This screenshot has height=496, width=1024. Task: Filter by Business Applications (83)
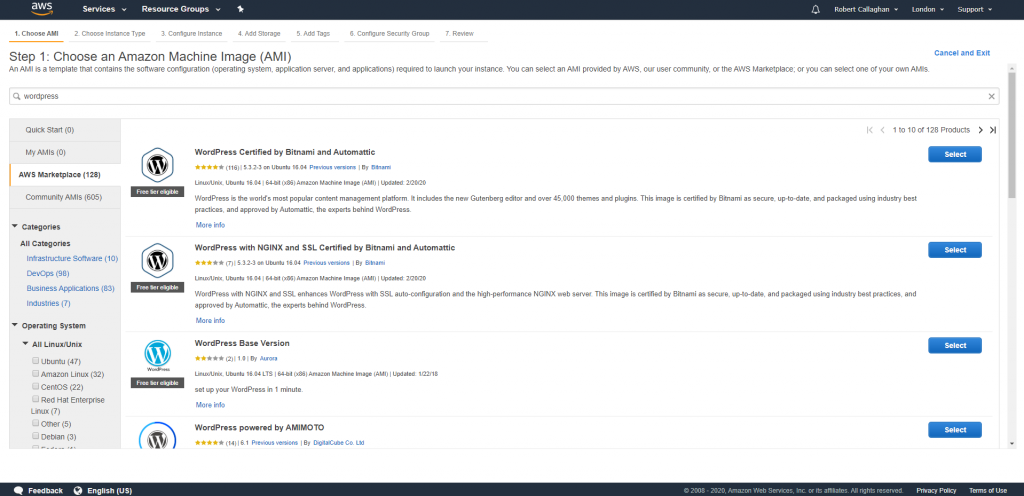pos(71,288)
